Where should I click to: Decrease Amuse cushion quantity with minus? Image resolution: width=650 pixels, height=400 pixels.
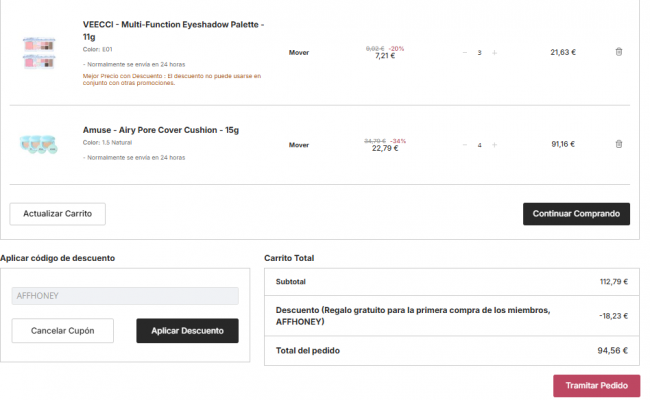pos(464,145)
